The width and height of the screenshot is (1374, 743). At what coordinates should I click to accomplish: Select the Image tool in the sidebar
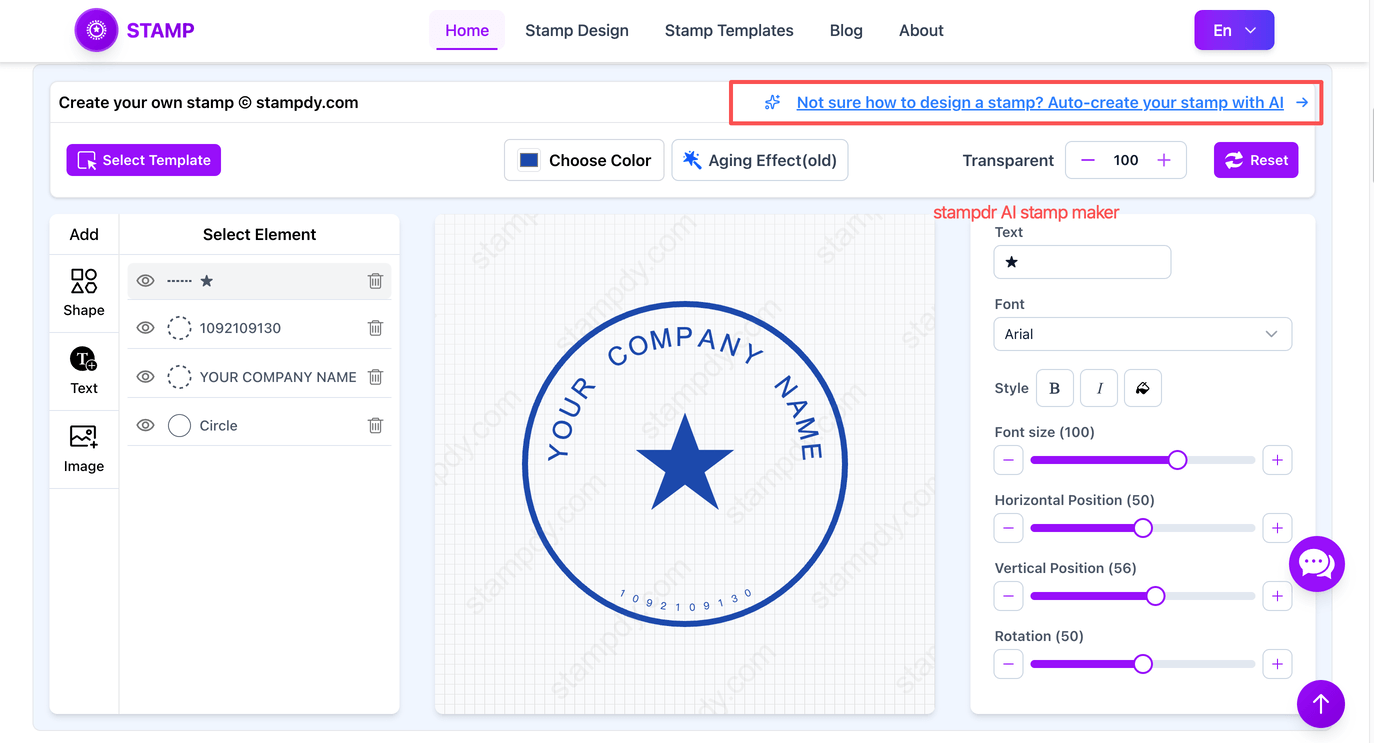click(84, 447)
